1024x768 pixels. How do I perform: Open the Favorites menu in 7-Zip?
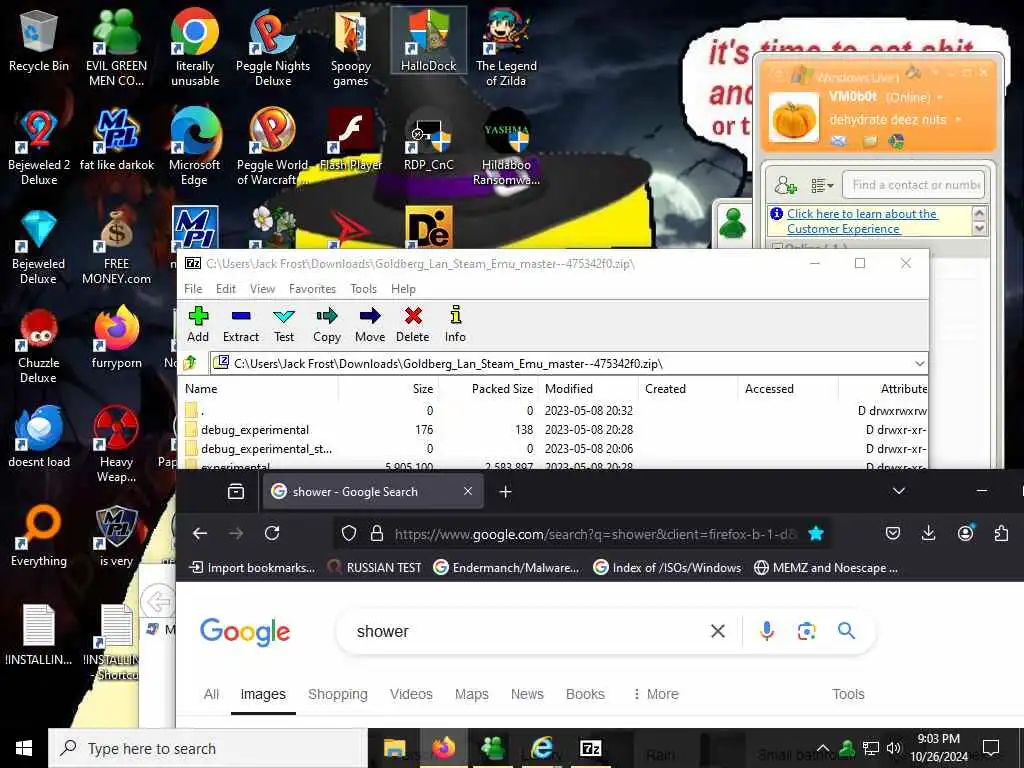[x=312, y=289]
